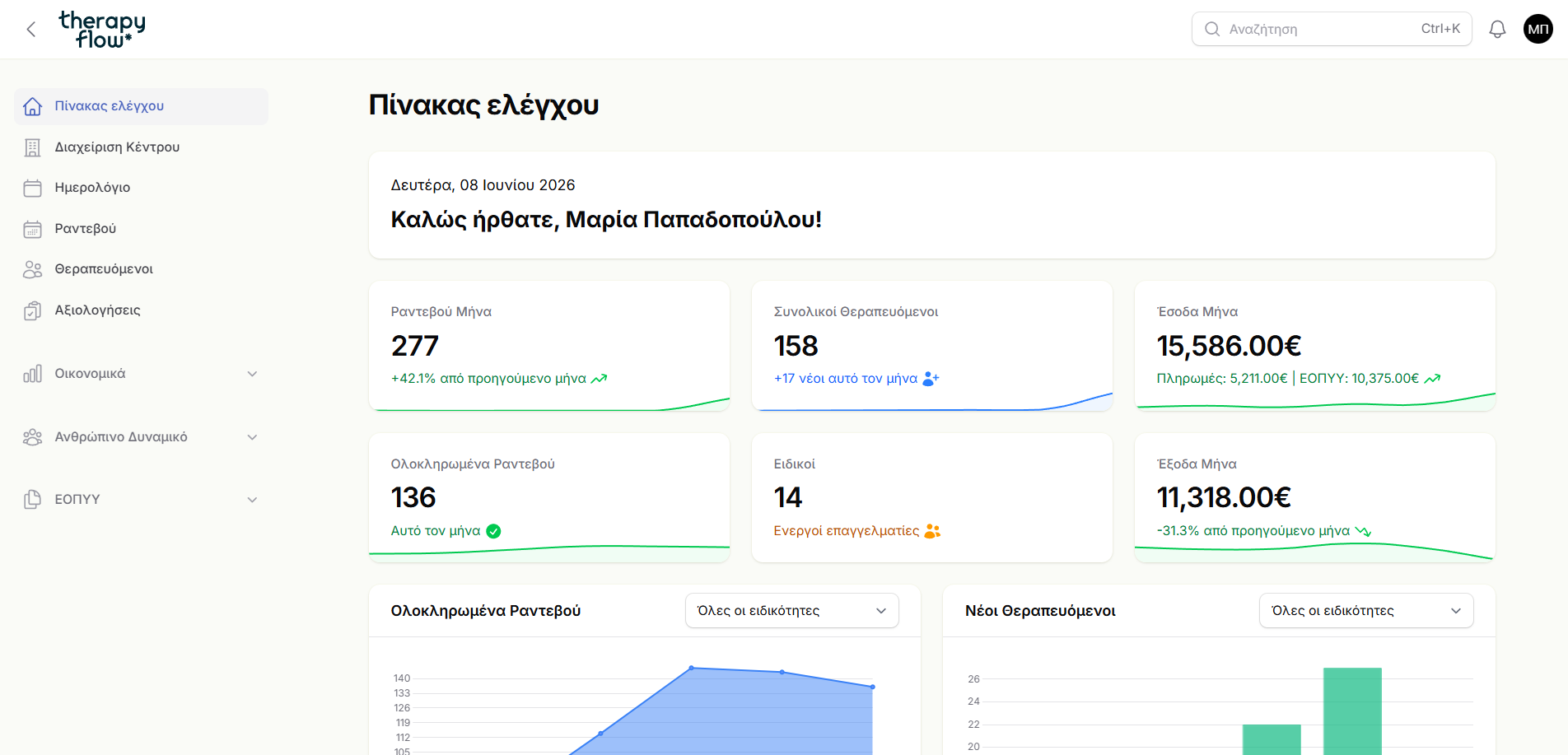Viewport: 1568px width, 755px height.
Task: Click the +17 νέοι αυτό τον μήνα text
Action: (846, 379)
